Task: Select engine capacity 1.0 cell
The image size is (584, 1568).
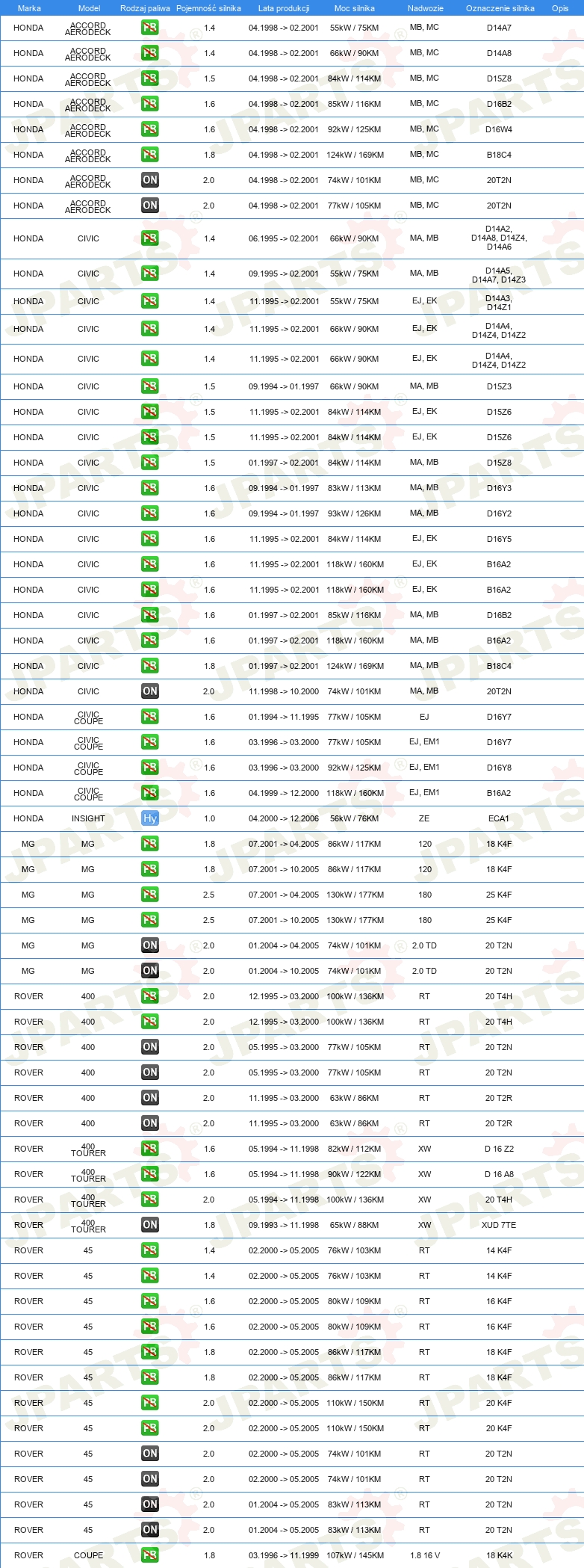Action: 209,818
